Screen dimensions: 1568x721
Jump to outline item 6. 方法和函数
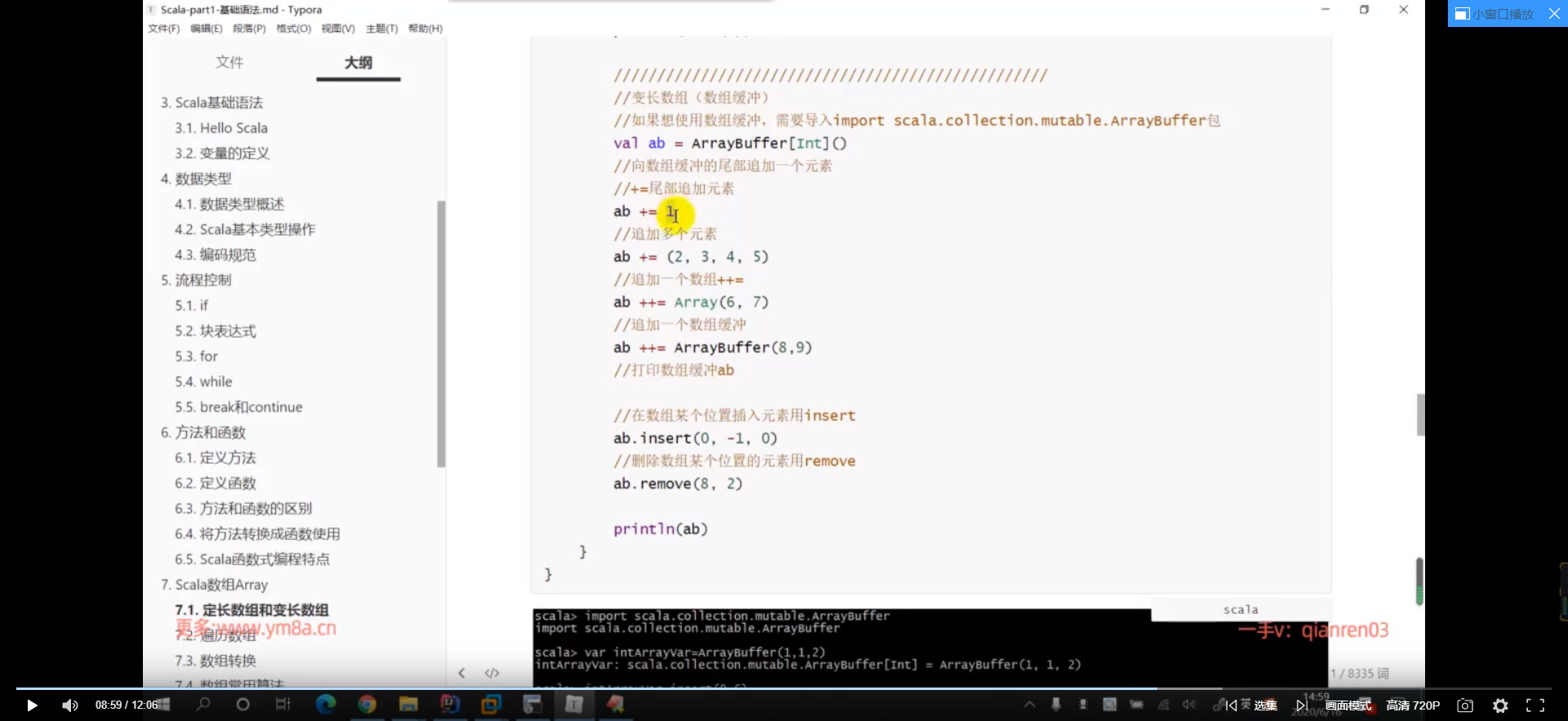(x=203, y=432)
